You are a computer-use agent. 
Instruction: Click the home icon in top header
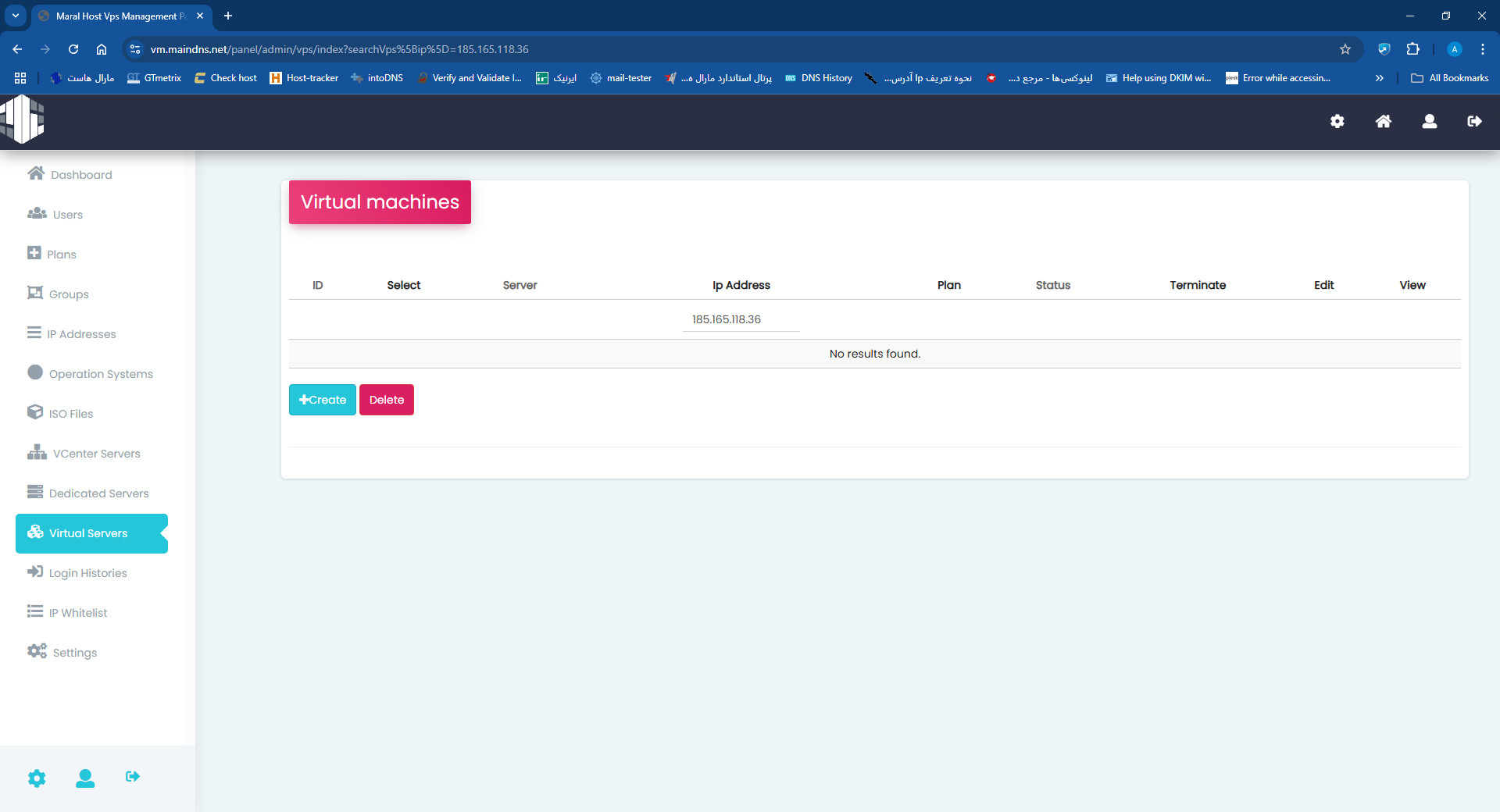click(x=1383, y=121)
